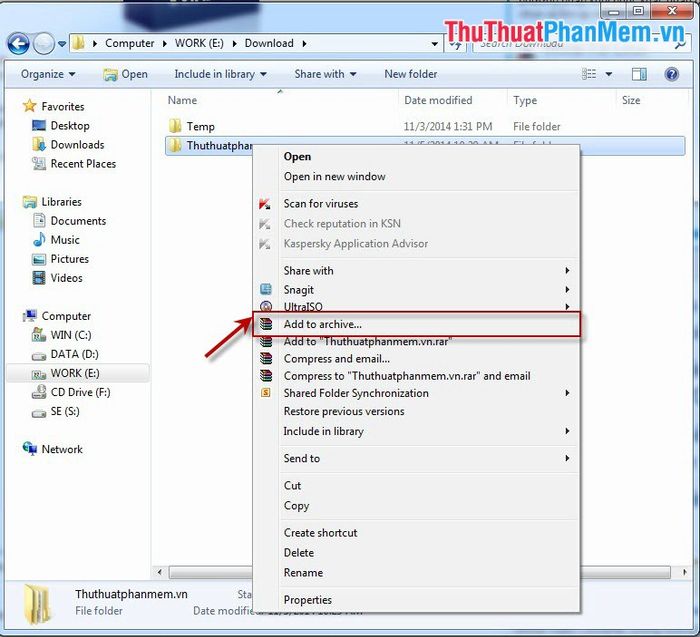Choose Open in the context menu

[297, 157]
